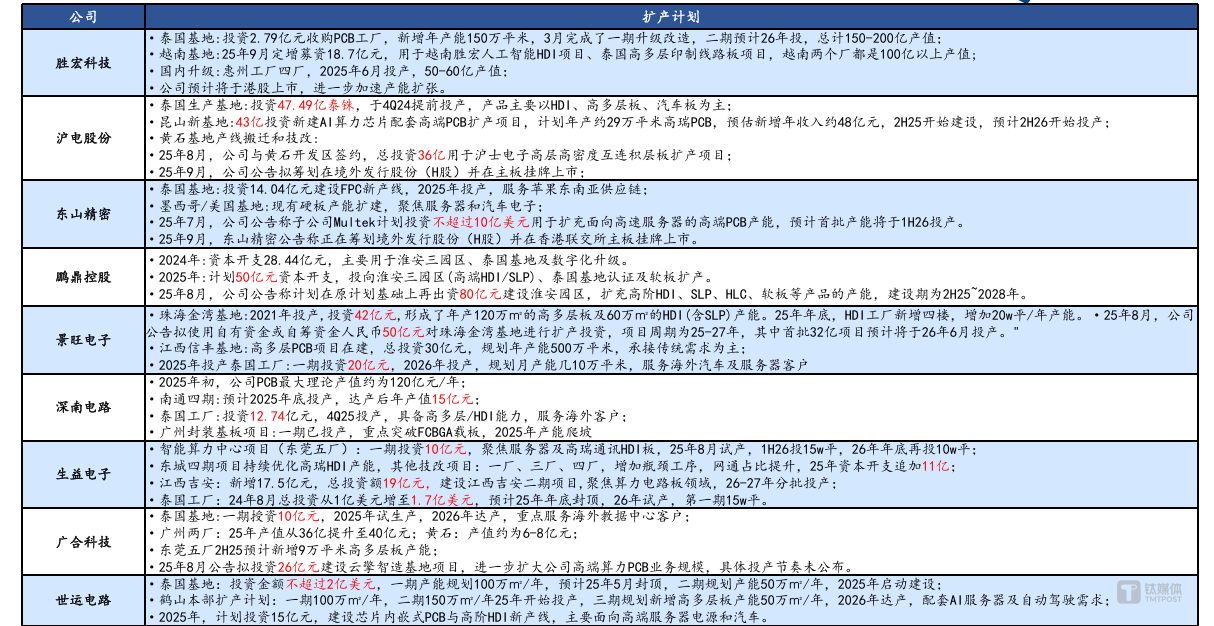
Task: Select the 胜宏科技 company cell
Action: tap(82, 62)
